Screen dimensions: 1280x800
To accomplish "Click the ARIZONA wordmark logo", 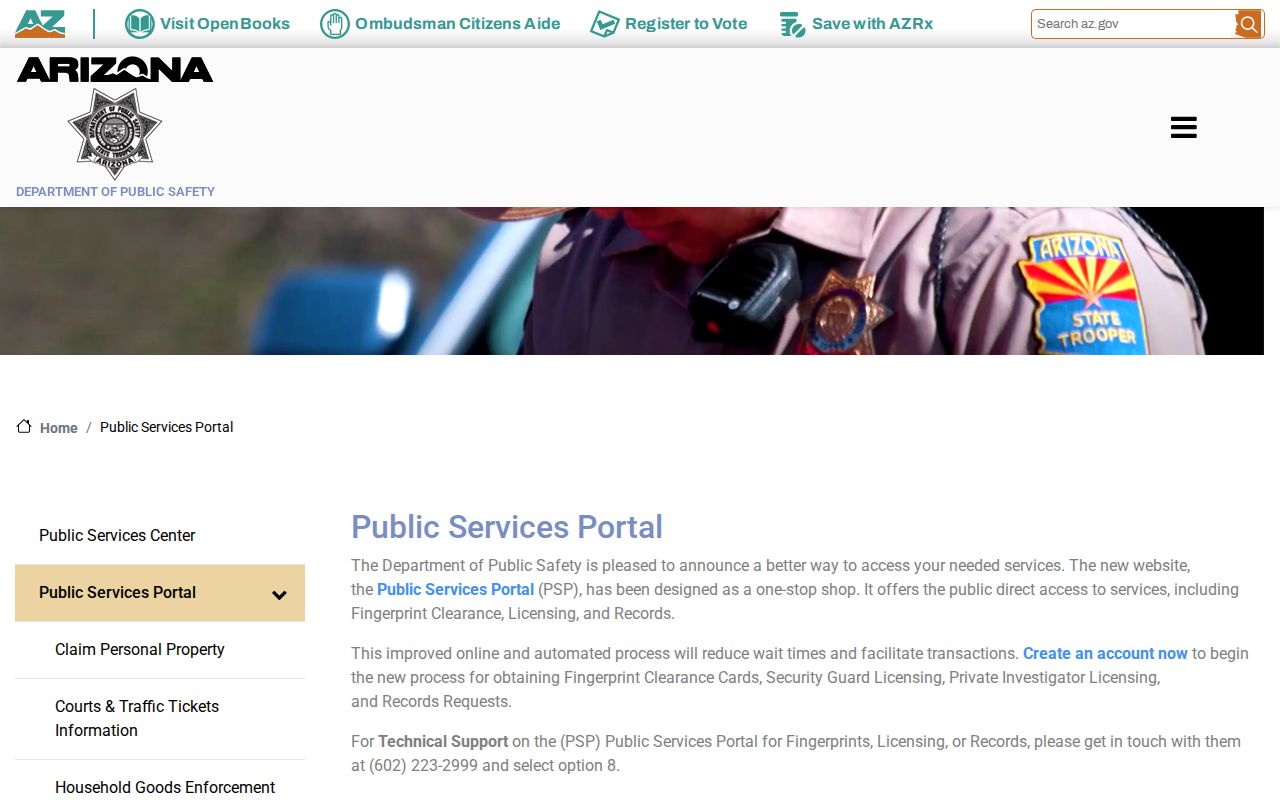I will coord(115,69).
